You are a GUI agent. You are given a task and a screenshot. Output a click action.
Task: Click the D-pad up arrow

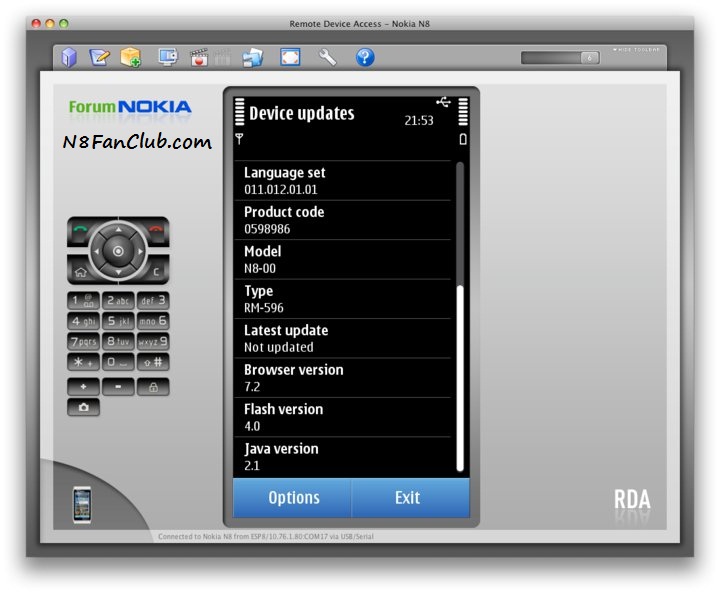[118, 229]
